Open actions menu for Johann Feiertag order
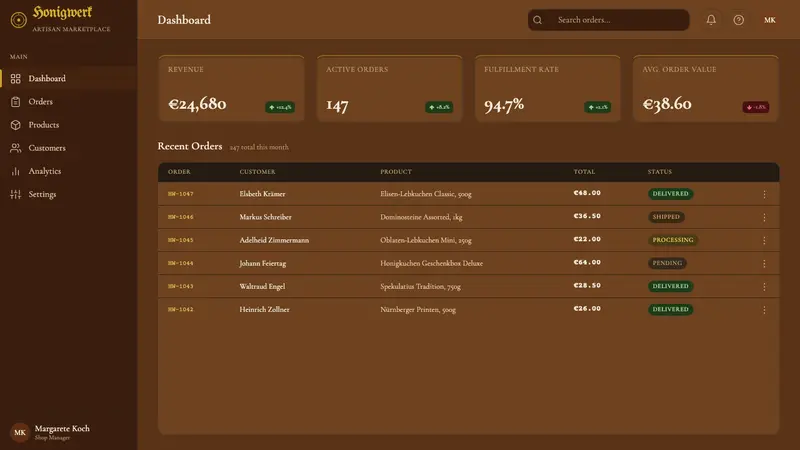 coord(764,263)
